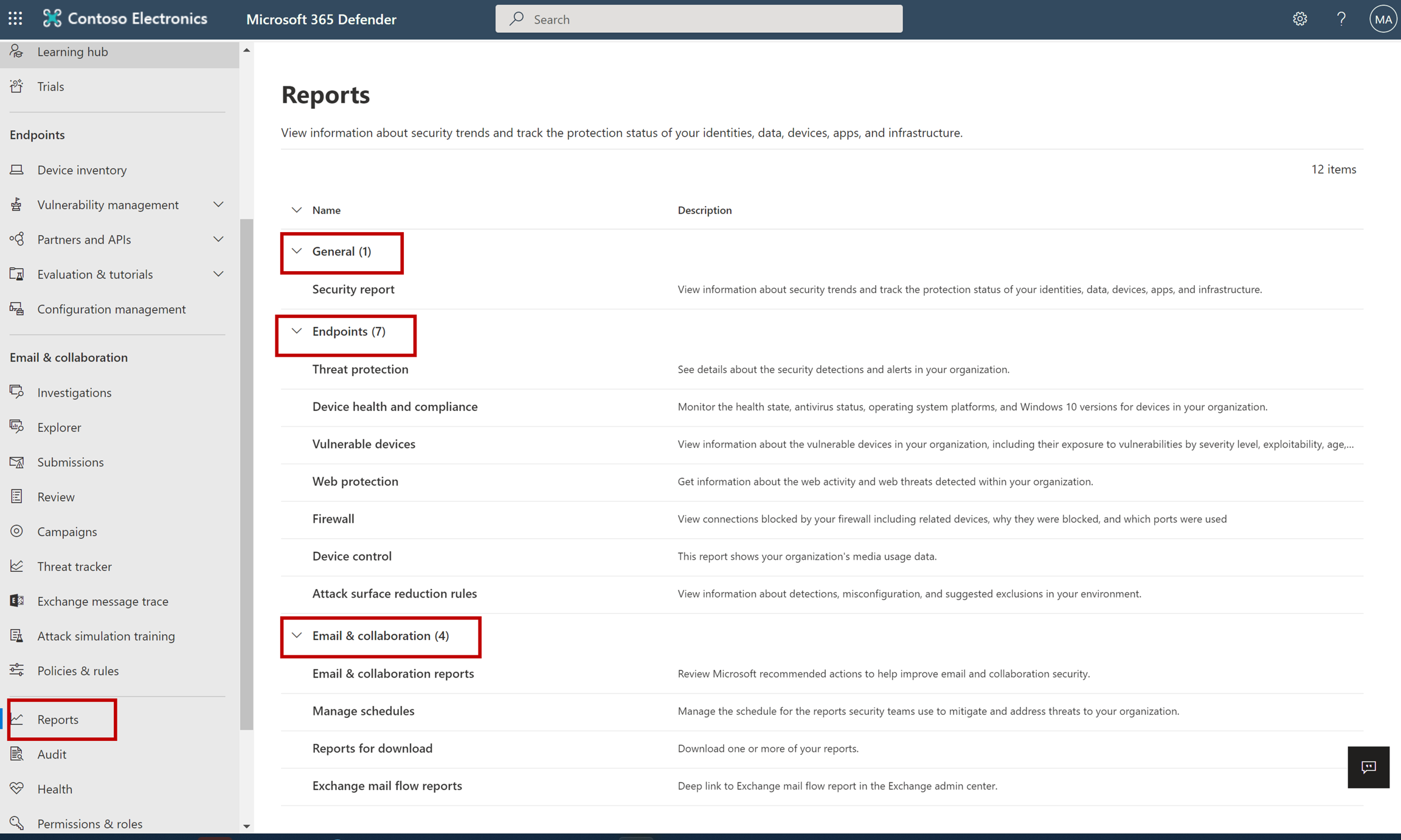The image size is (1401, 840).
Task: Click the help question mark icon
Action: coord(1341,19)
